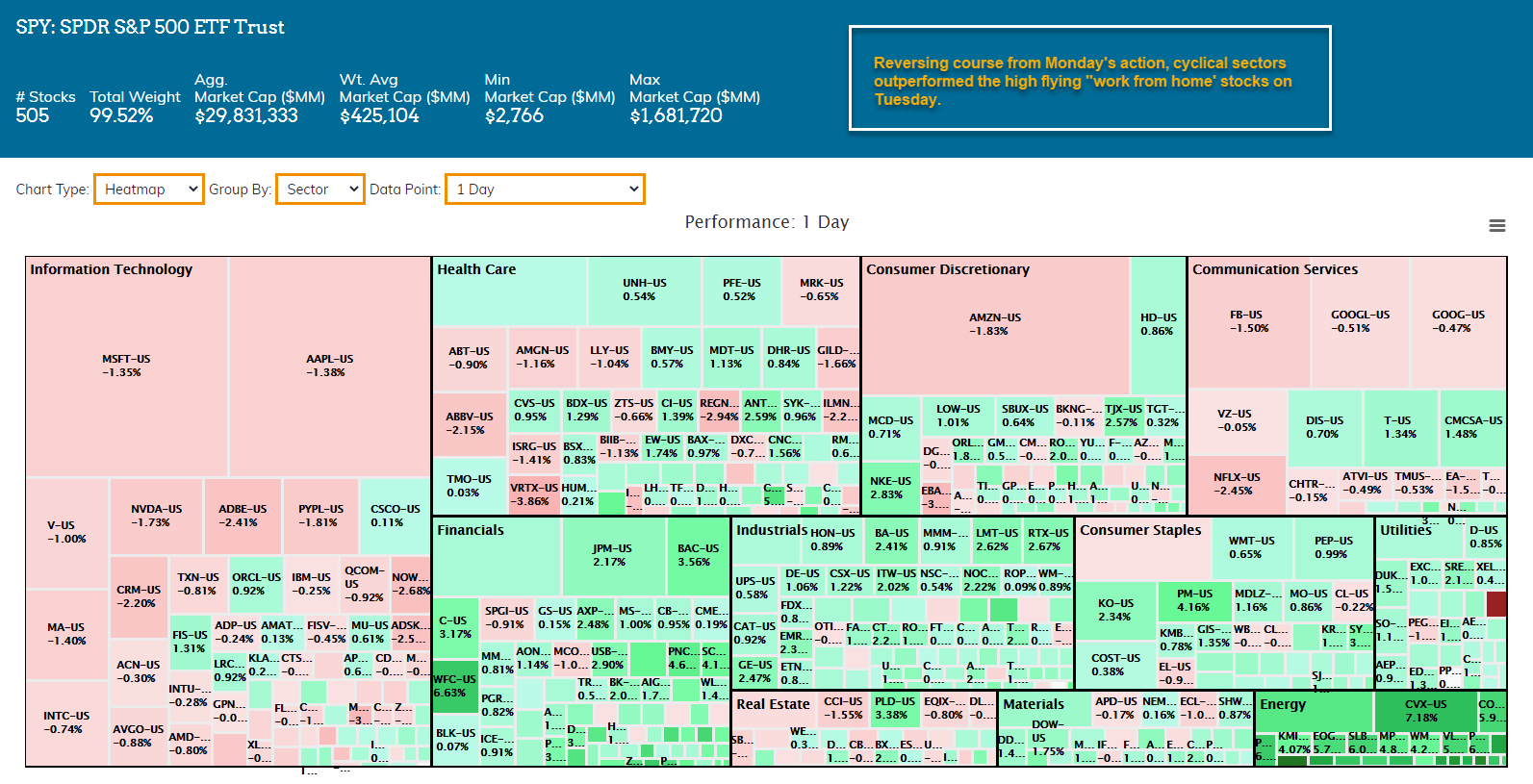Select the COST-US 0.38% tile

click(1114, 665)
